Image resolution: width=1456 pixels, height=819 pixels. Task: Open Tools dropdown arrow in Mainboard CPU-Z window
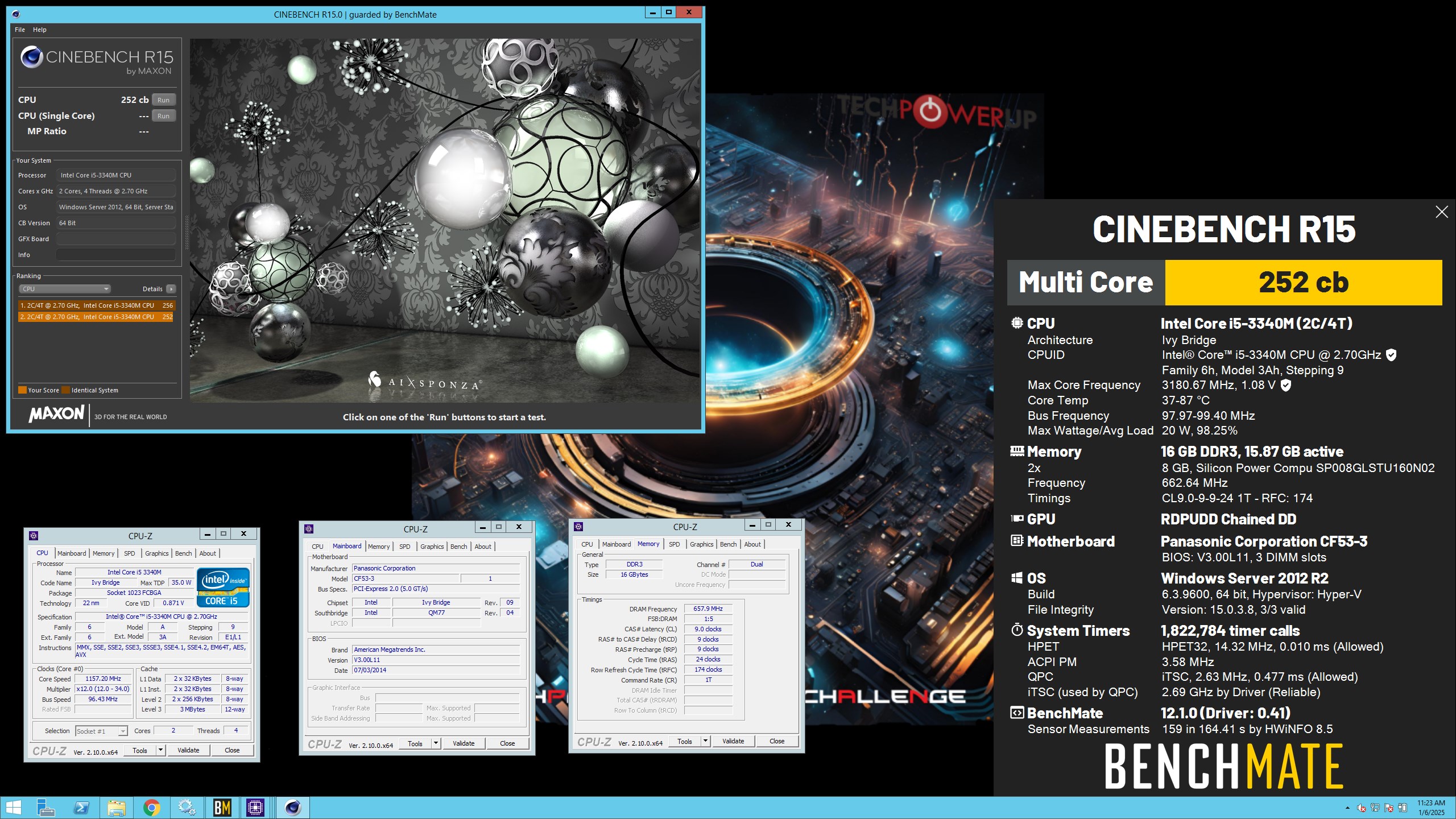436,743
